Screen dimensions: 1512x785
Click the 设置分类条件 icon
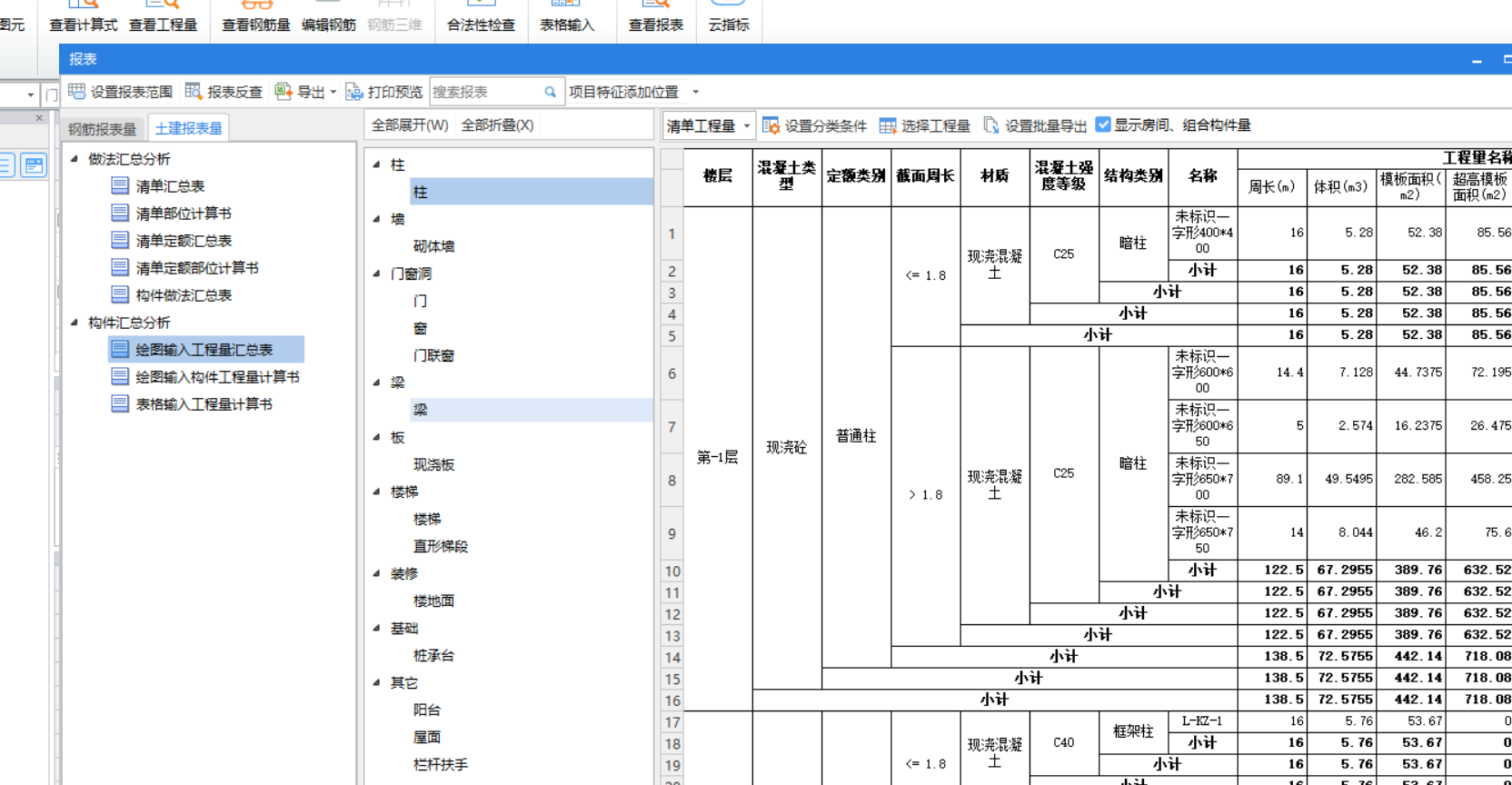tap(771, 125)
